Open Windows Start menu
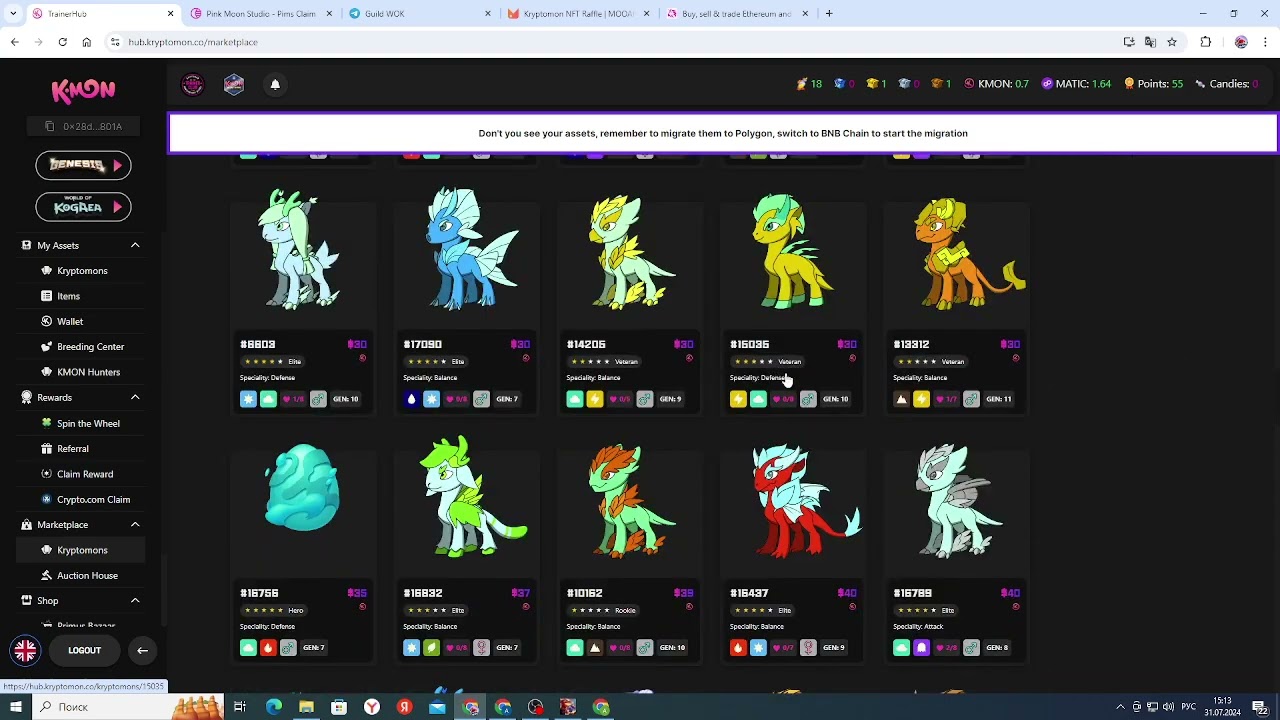 click(15, 707)
